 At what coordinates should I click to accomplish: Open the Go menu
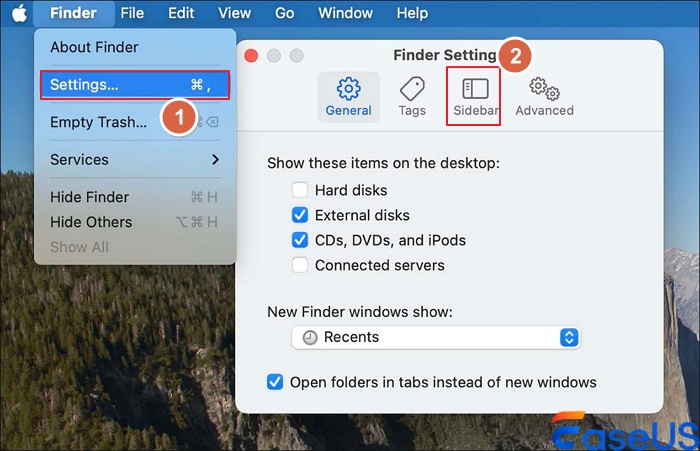pyautogui.click(x=284, y=13)
